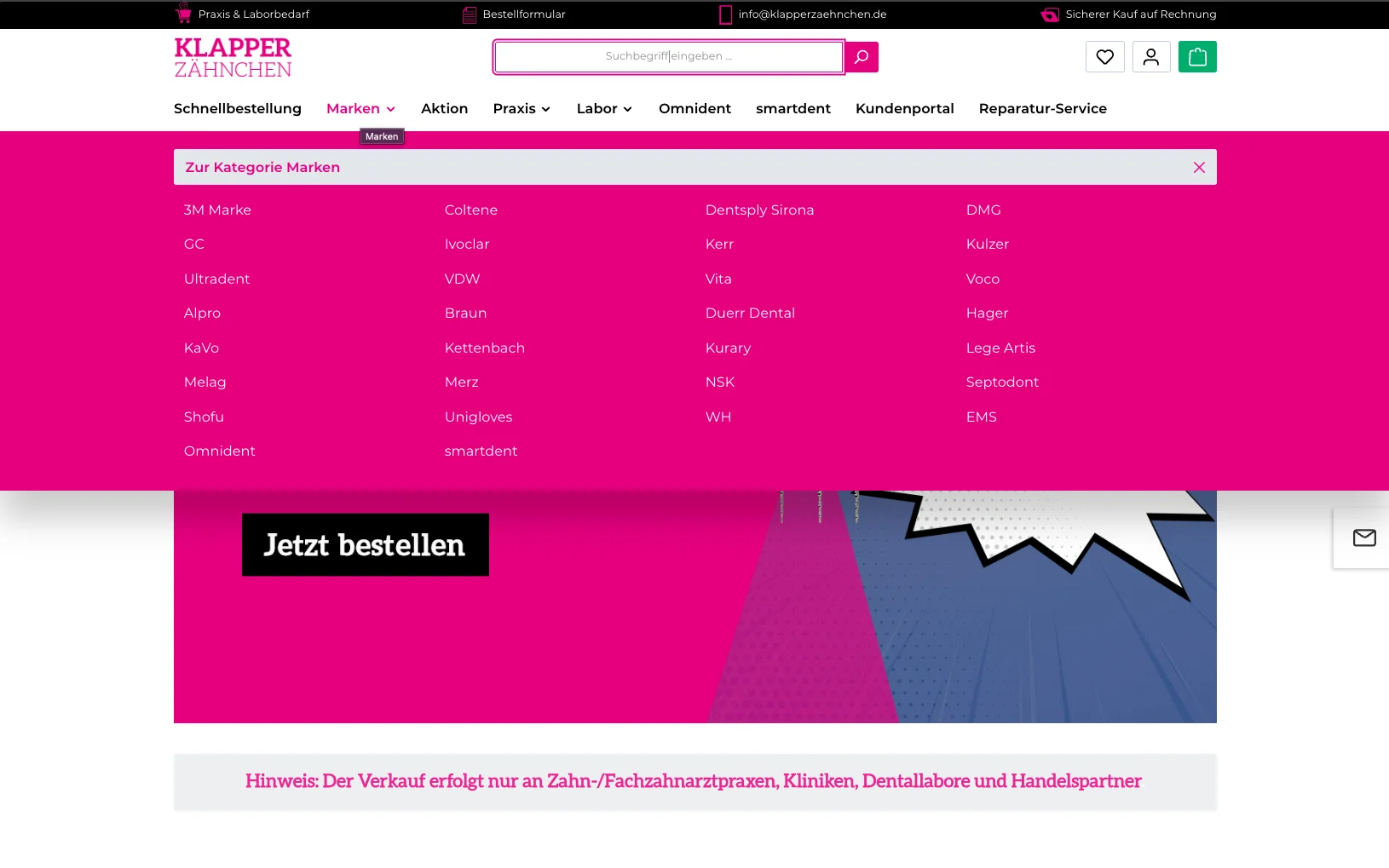Focus the Suchbegriff eingeben search field
The width and height of the screenshot is (1389, 868).
[x=669, y=57]
